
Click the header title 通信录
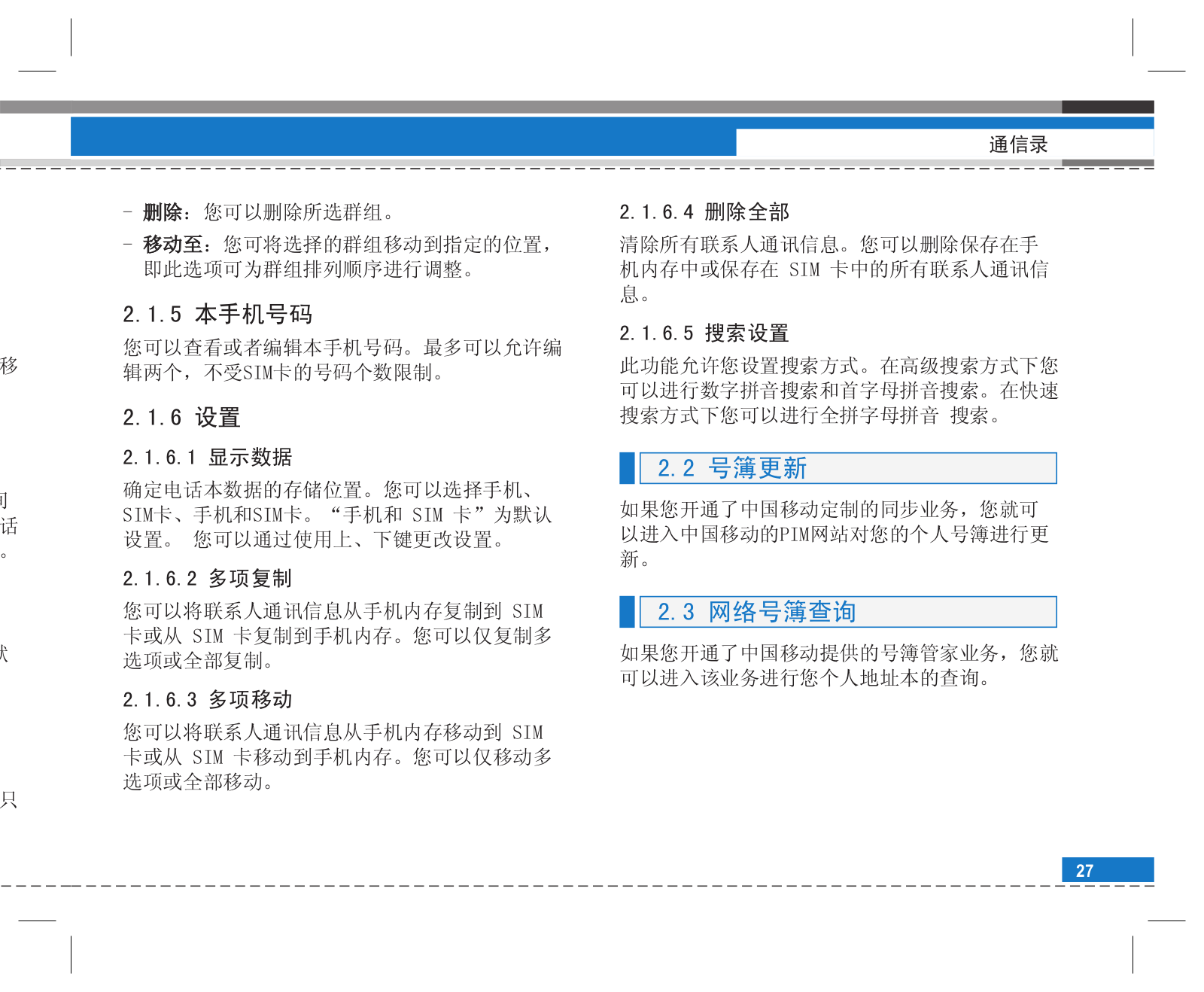pyautogui.click(x=1017, y=145)
